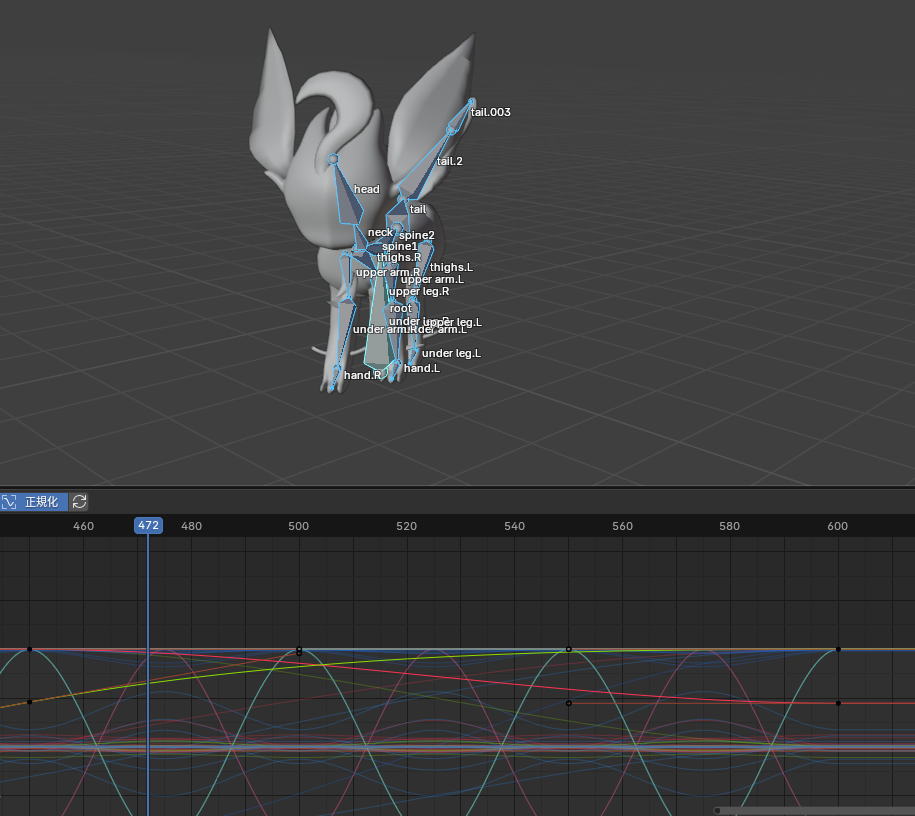The image size is (915, 816).
Task: Select the top keyframe at frame 550
Action: [x=569, y=649]
